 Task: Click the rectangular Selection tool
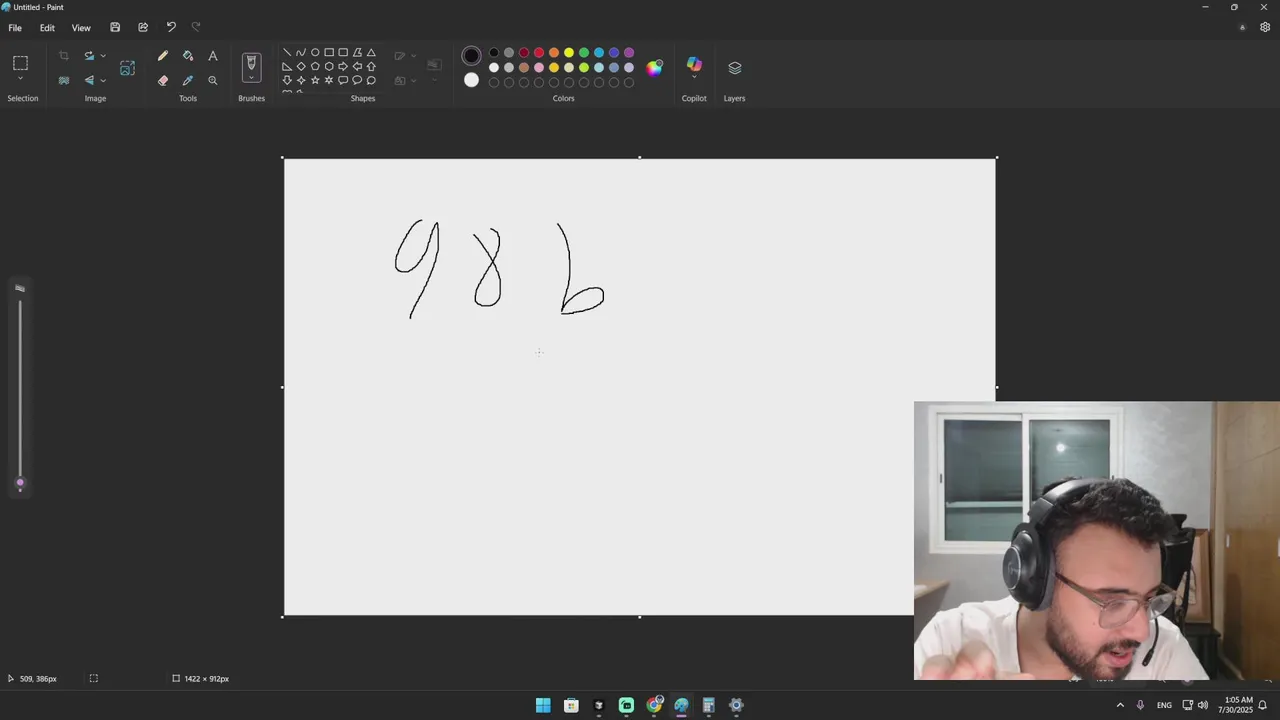tap(20, 63)
